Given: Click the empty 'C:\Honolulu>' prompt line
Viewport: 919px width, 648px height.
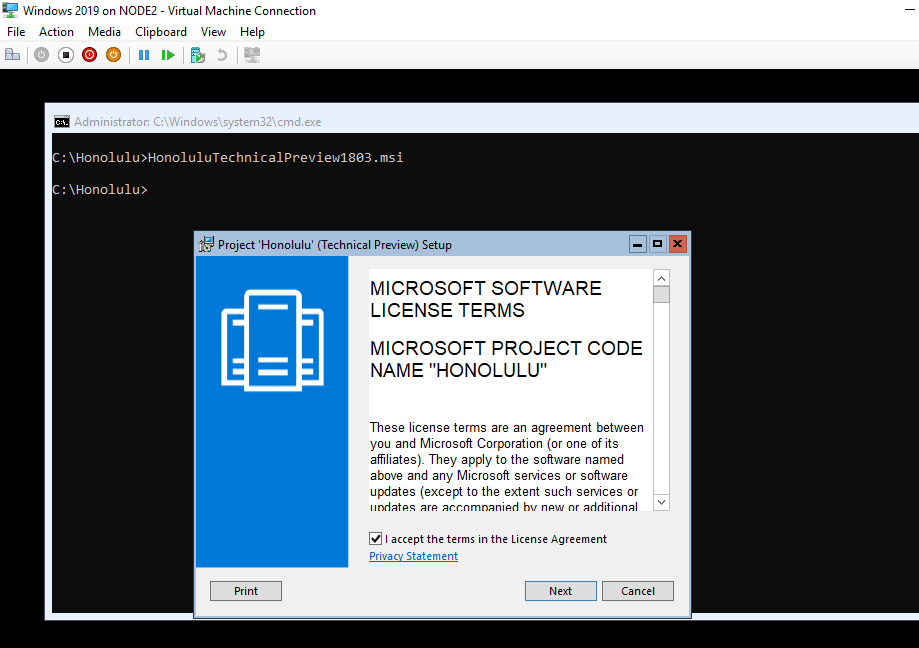Looking at the screenshot, I should click(100, 189).
